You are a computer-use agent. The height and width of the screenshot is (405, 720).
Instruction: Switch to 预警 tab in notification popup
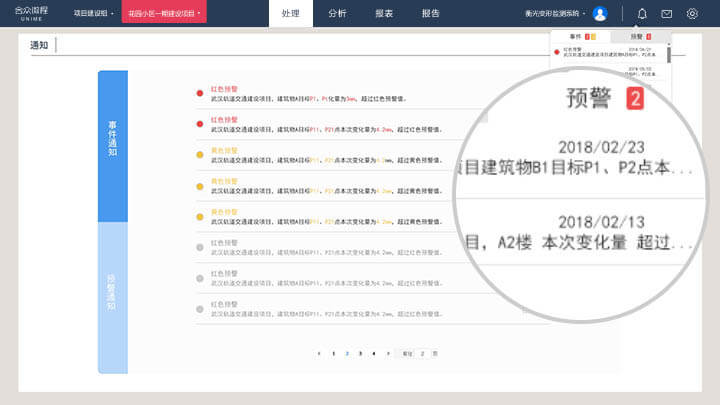640,36
